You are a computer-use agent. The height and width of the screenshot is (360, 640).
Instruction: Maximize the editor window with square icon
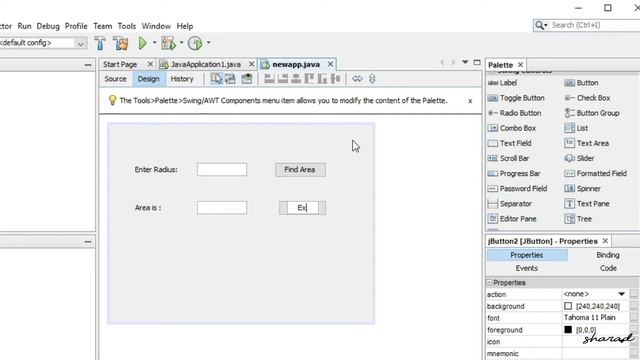click(x=477, y=62)
